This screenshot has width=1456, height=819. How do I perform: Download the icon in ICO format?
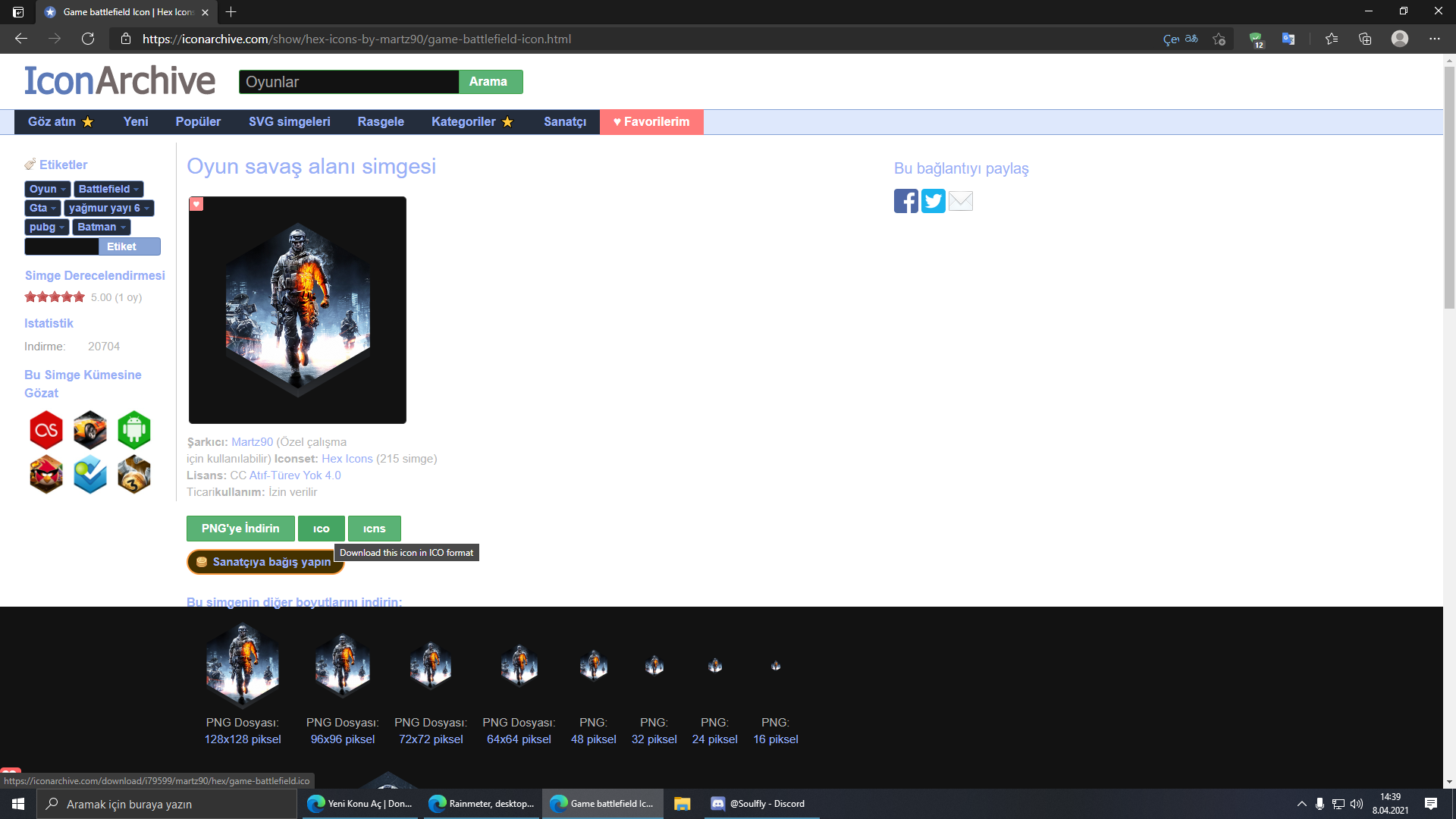click(322, 529)
